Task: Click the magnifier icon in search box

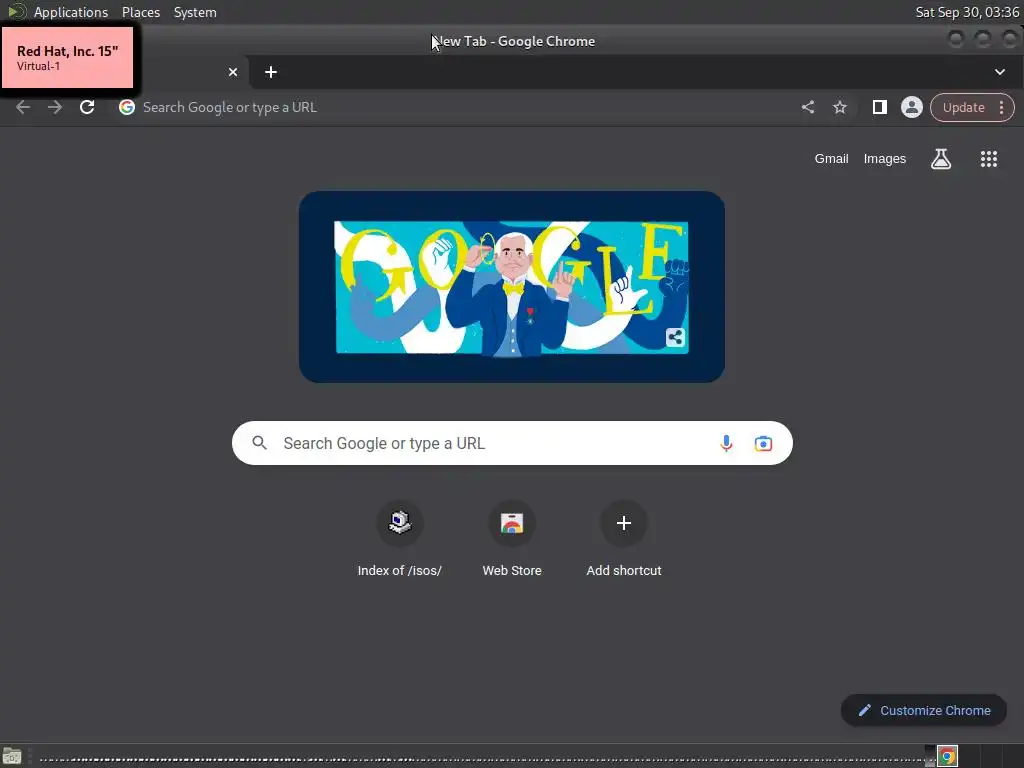Action: (x=259, y=443)
